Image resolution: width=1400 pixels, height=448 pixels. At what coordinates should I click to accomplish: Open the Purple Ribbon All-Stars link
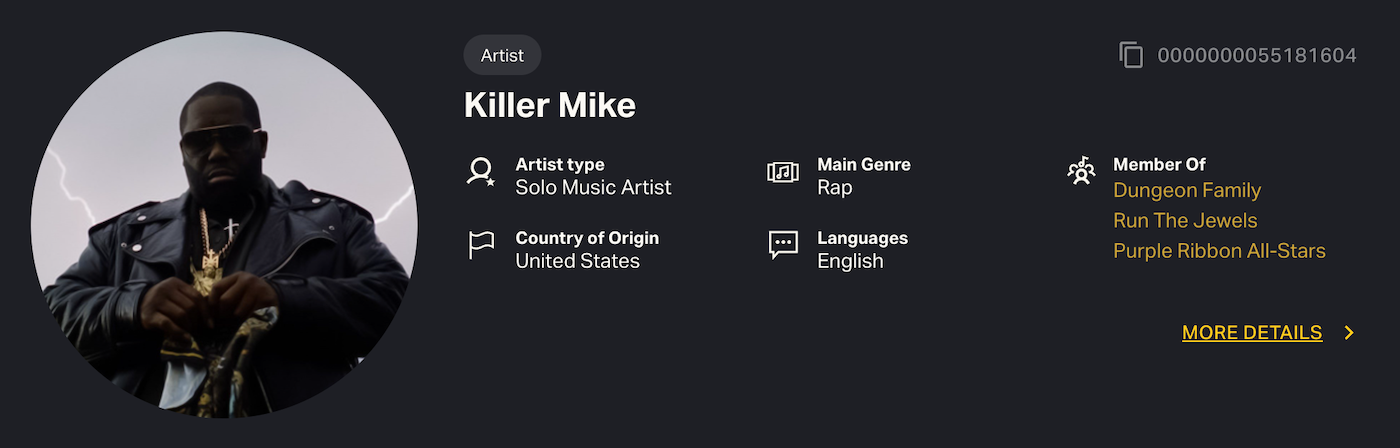coord(1219,251)
